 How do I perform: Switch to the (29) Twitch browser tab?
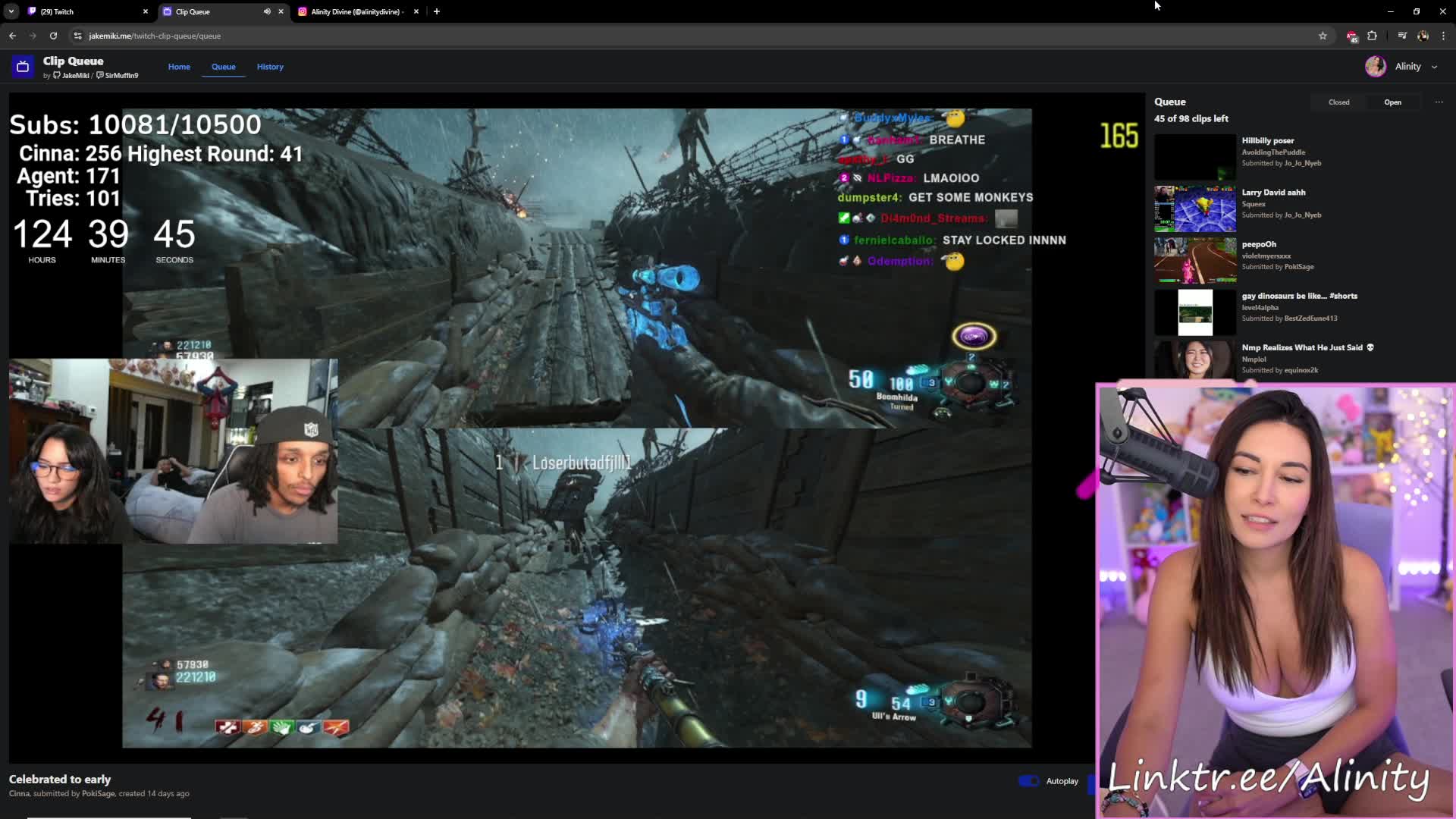pyautogui.click(x=87, y=11)
